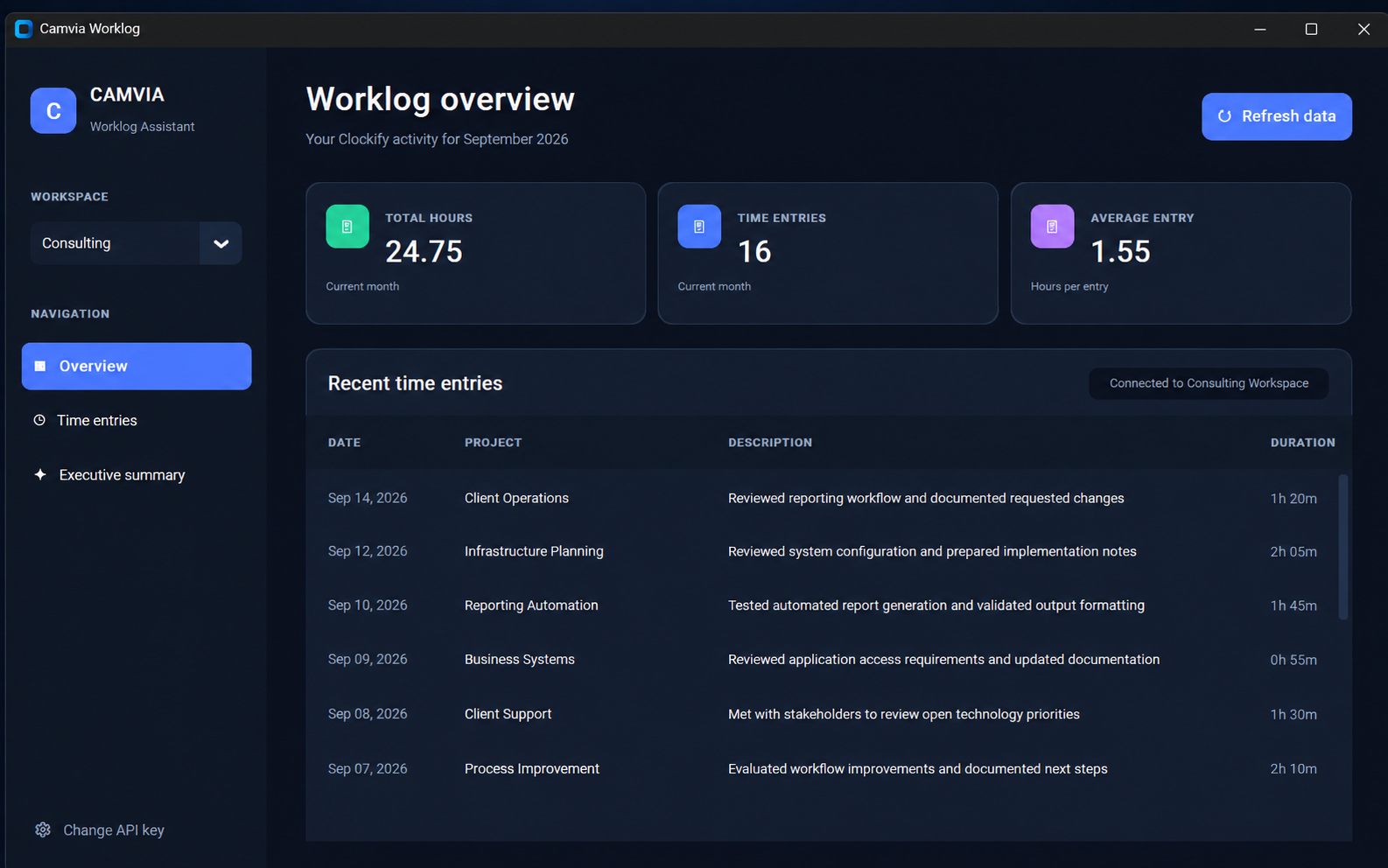1388x868 pixels.
Task: Select the Client Operations project cell
Action: (x=516, y=498)
